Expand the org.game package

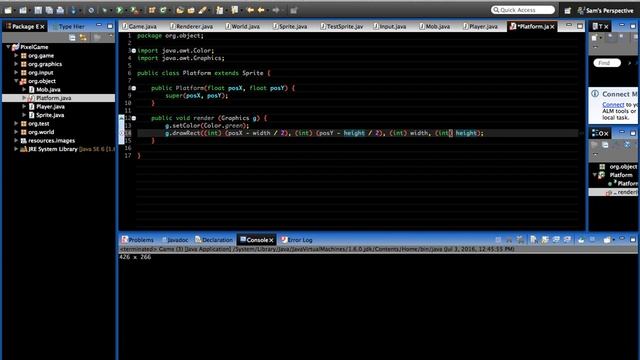coord(16,56)
